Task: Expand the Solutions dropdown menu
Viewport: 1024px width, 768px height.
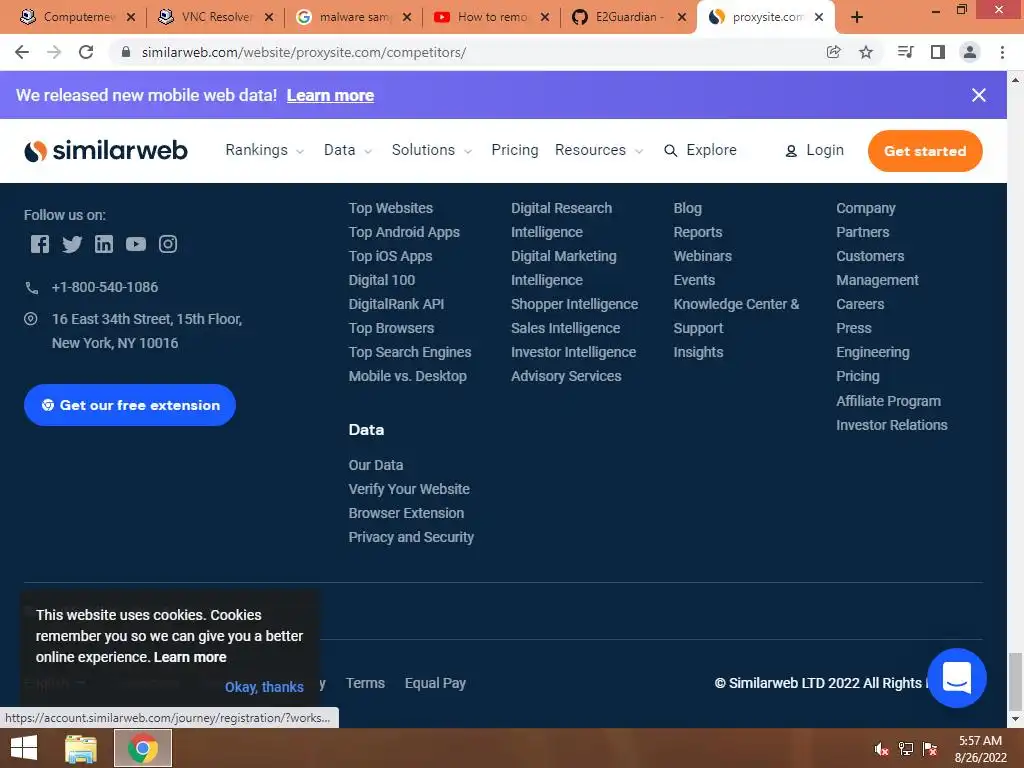Action: coord(432,150)
